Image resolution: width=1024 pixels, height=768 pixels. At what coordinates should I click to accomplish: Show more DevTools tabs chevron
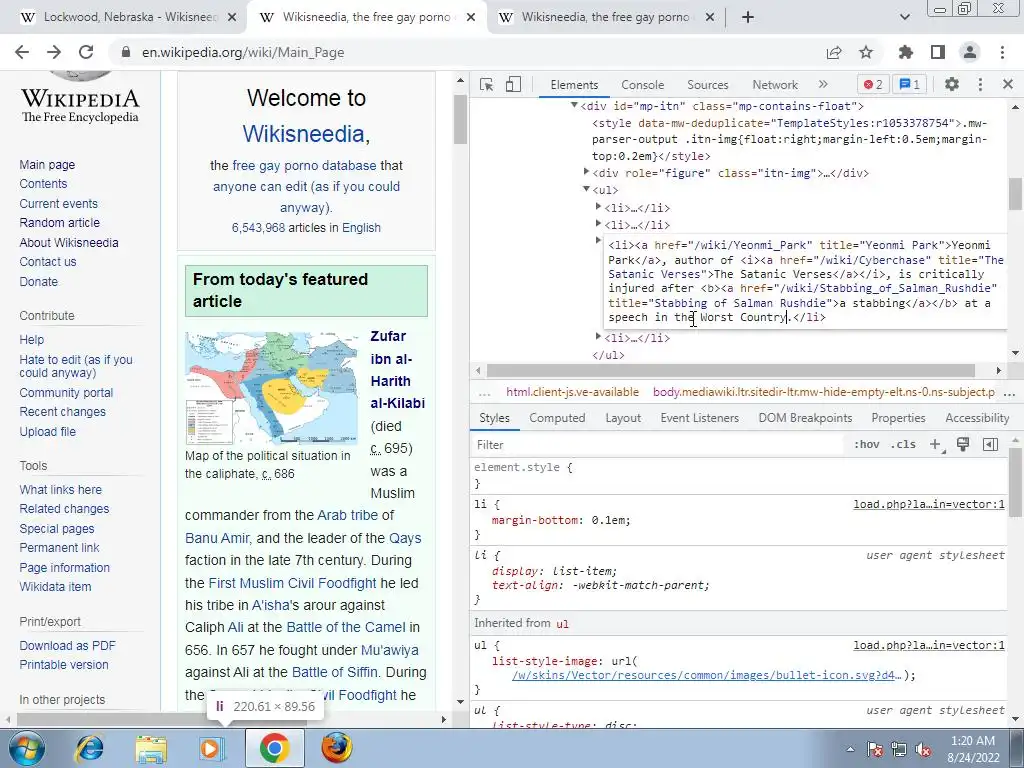click(x=823, y=84)
